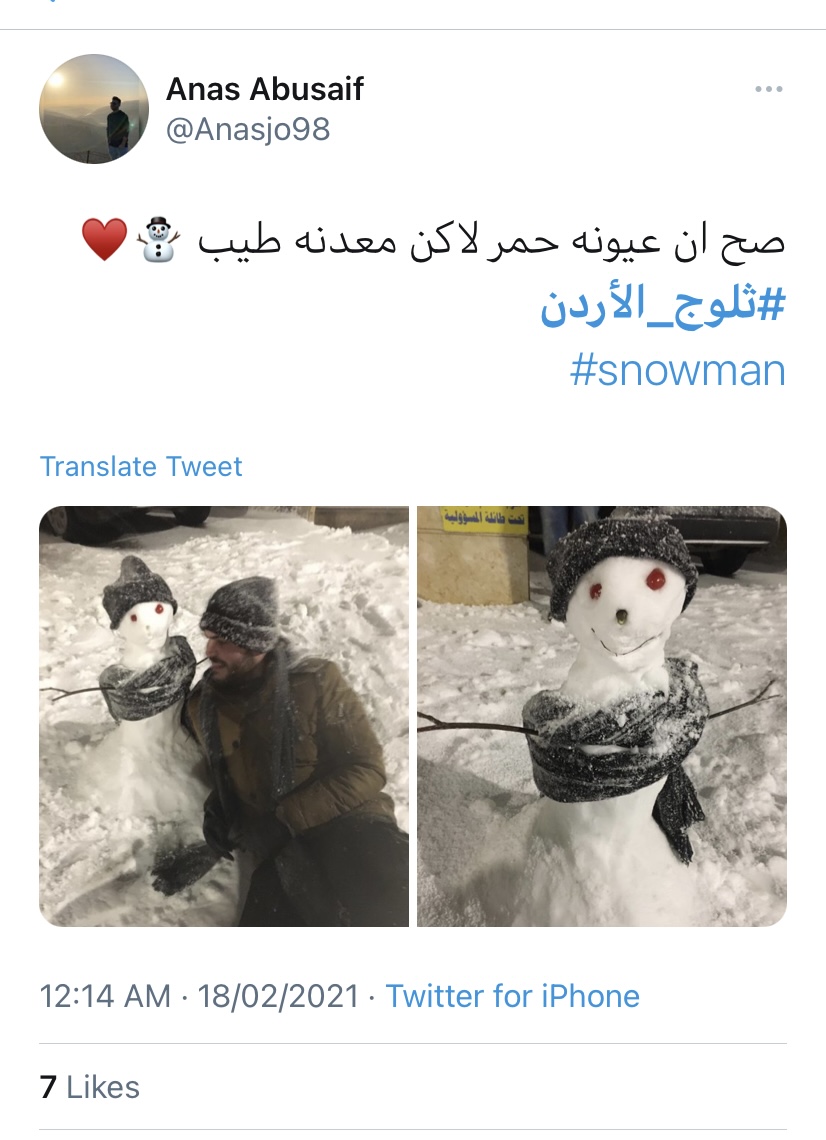Click the 18/02/2021 date

(278, 996)
